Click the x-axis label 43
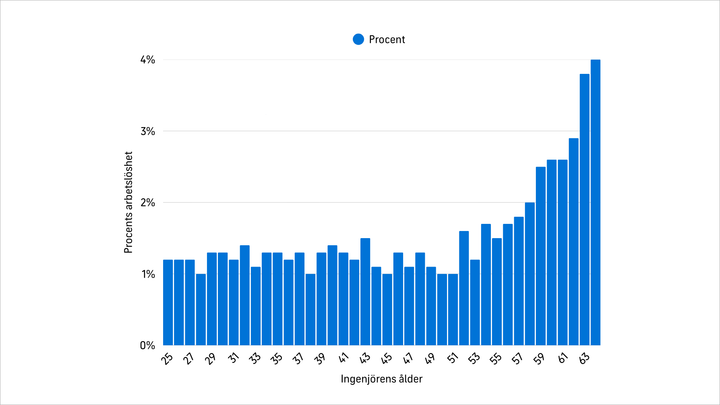This screenshot has width=720, height=405. tap(364, 358)
